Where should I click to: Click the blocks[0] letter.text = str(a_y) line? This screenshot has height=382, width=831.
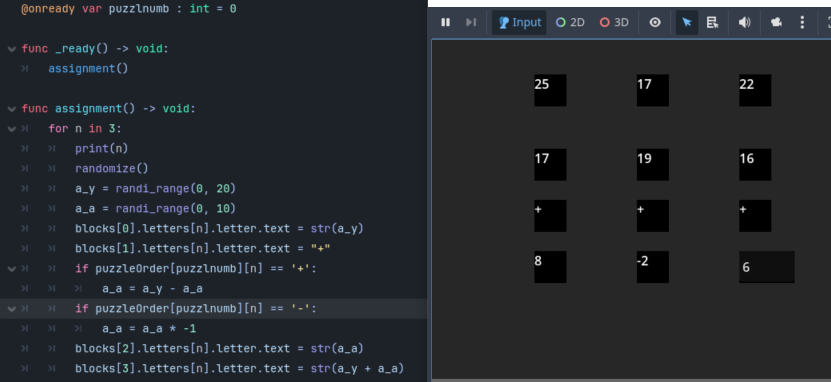point(219,228)
